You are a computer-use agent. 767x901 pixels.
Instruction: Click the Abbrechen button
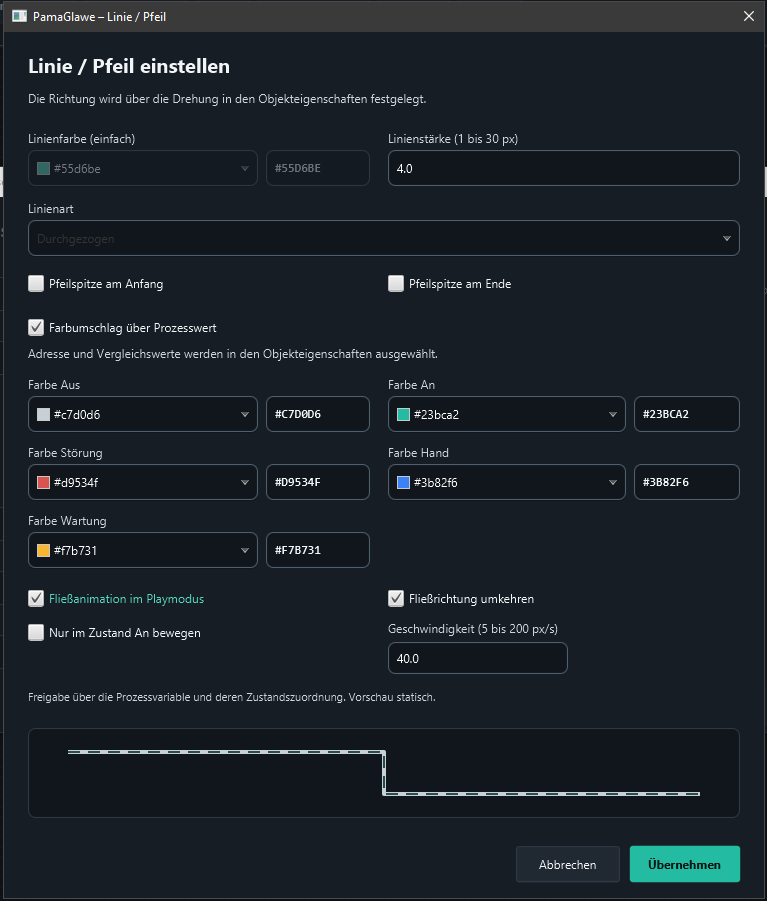pyautogui.click(x=568, y=864)
